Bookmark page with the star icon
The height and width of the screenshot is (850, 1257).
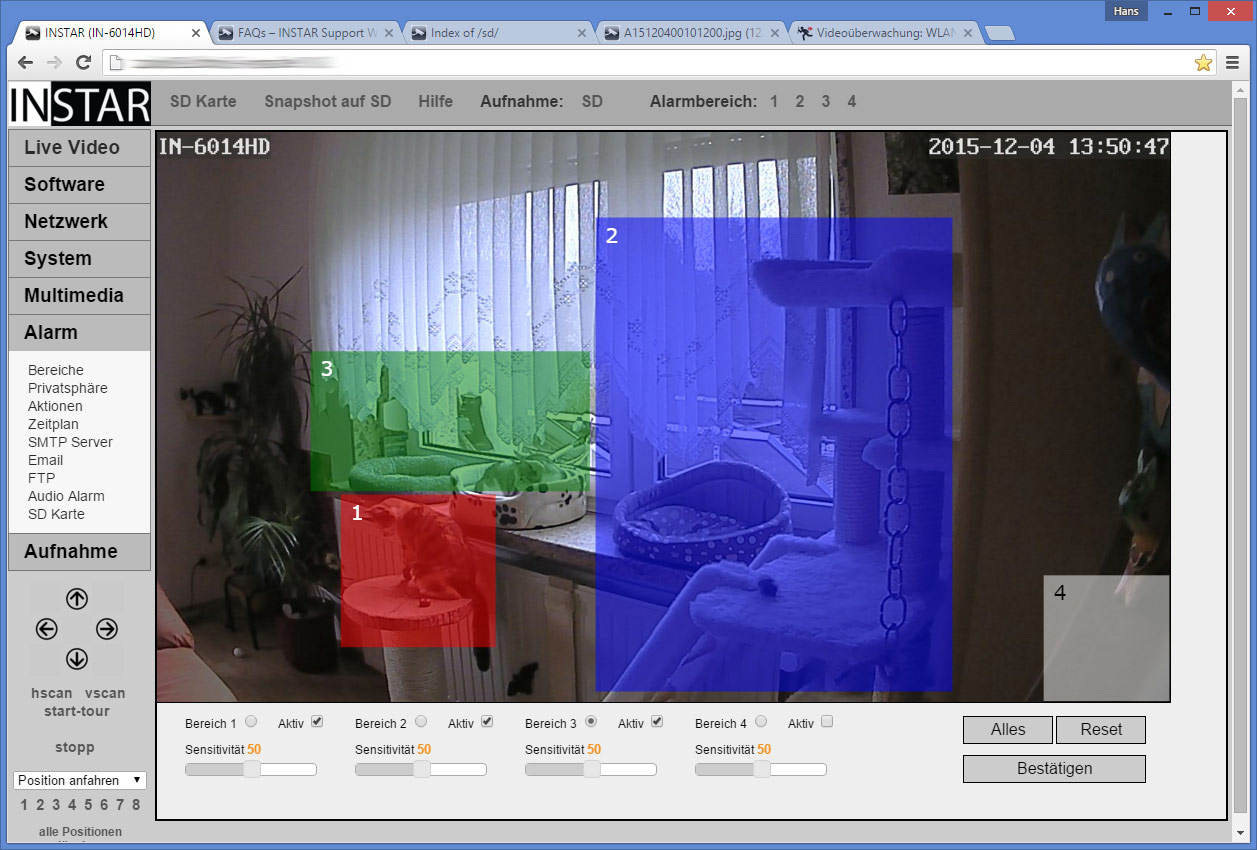click(1203, 63)
